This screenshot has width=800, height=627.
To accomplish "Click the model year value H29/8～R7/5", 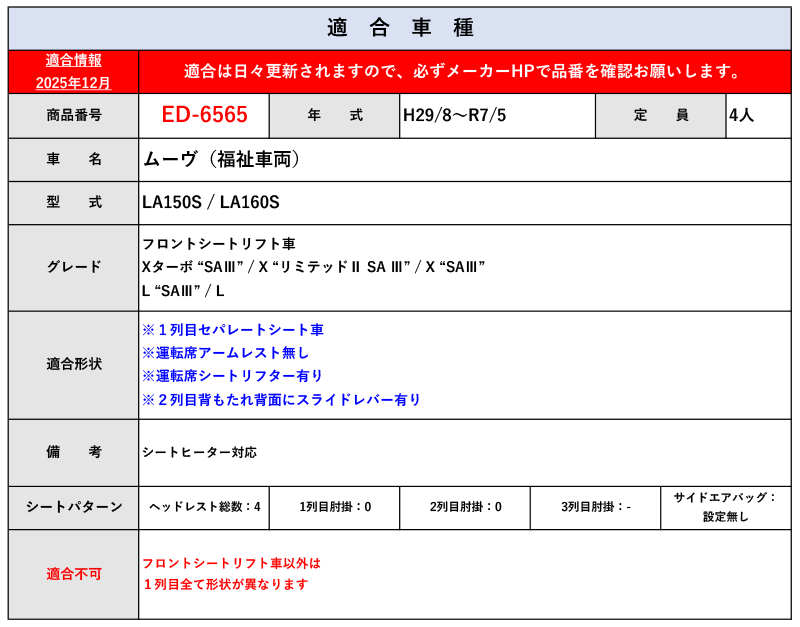I will (x=454, y=115).
